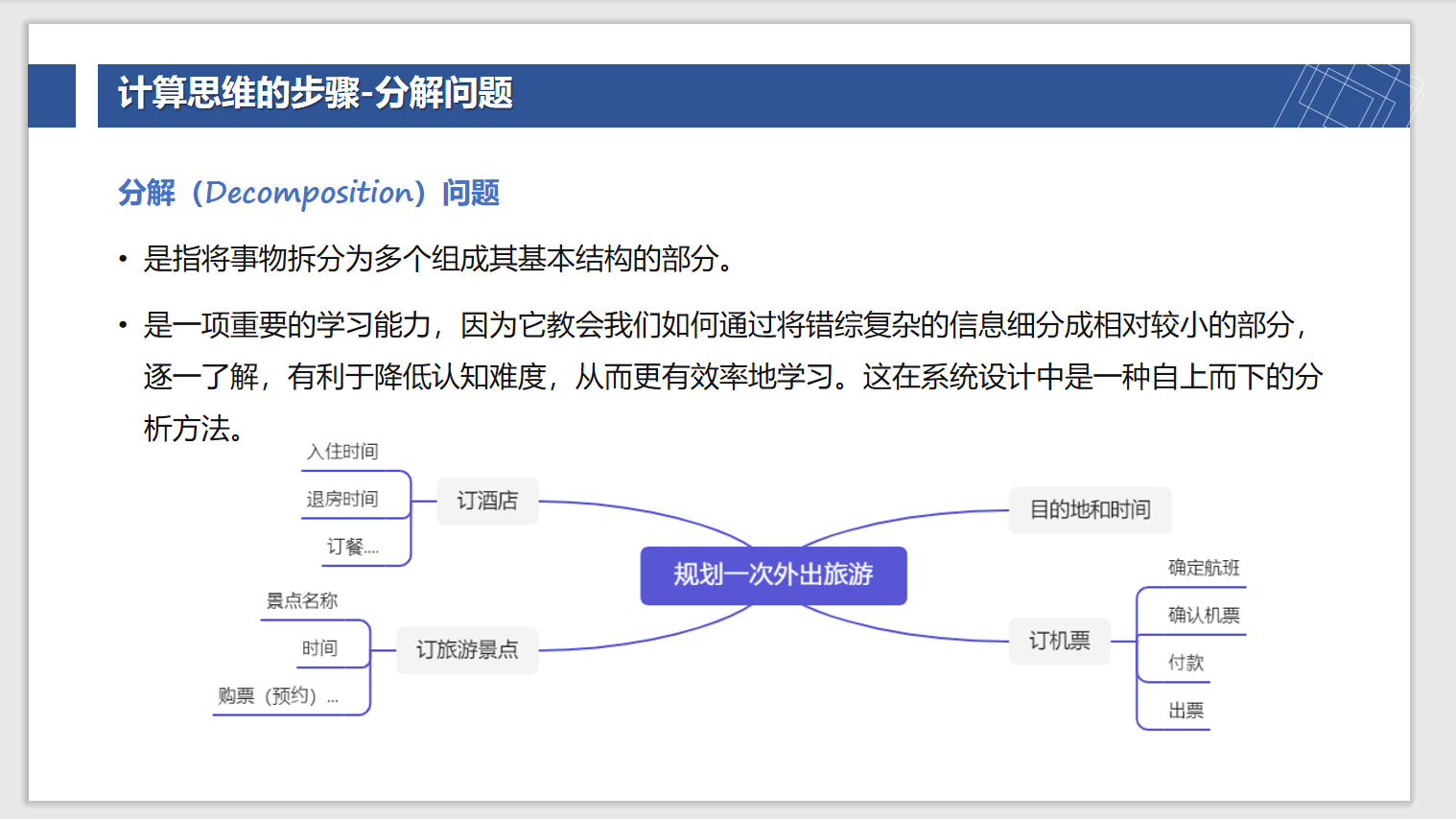
Task: Select the 付款 sub-node
Action: click(1182, 662)
